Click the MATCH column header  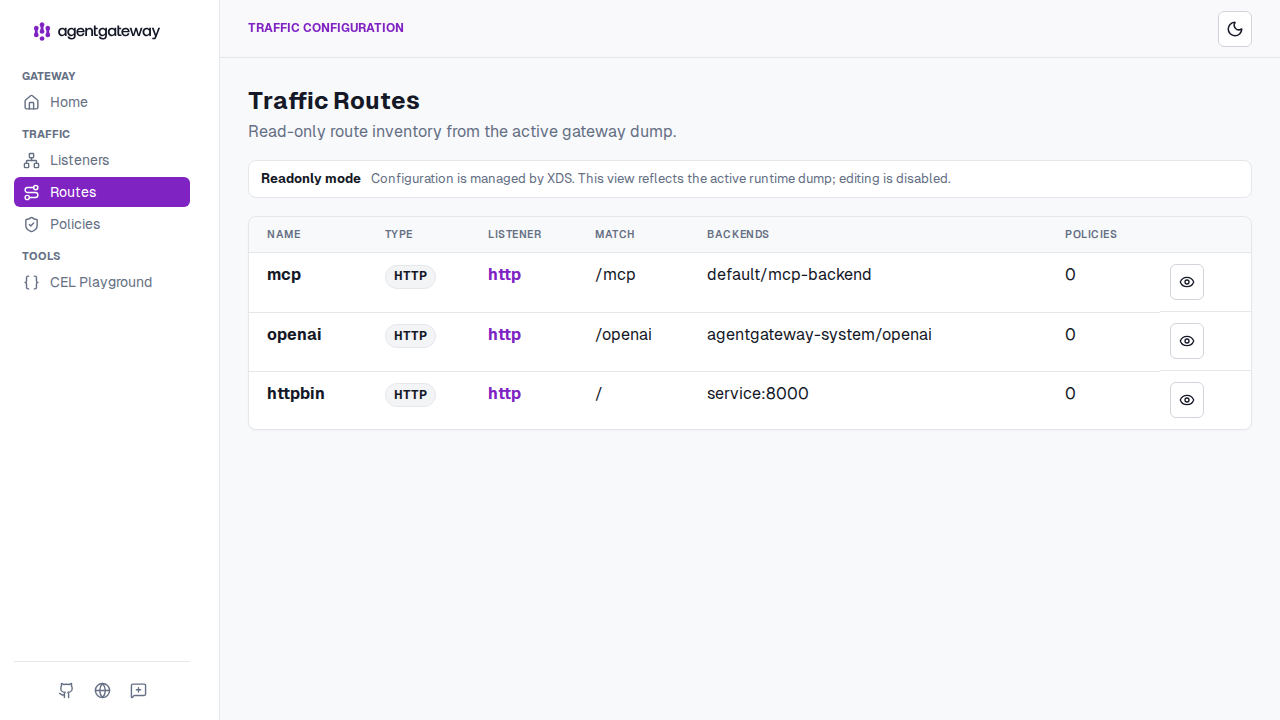[615, 234]
